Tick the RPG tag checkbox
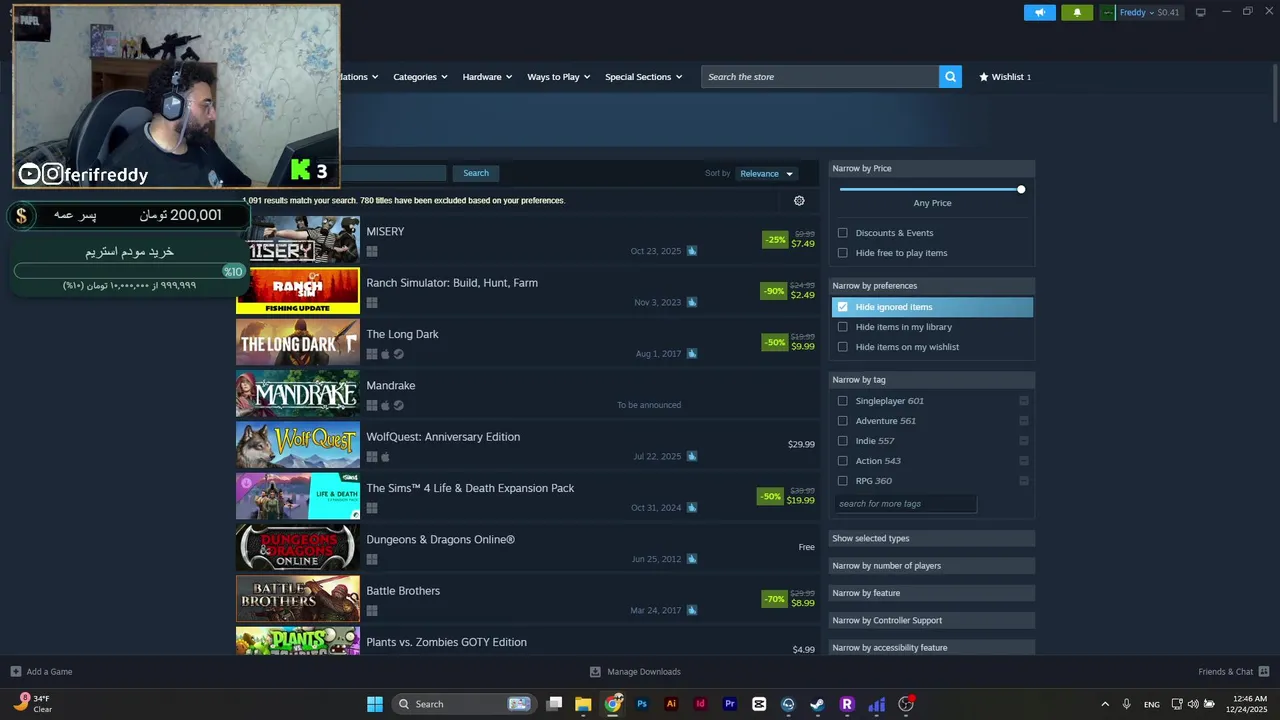 (x=842, y=481)
